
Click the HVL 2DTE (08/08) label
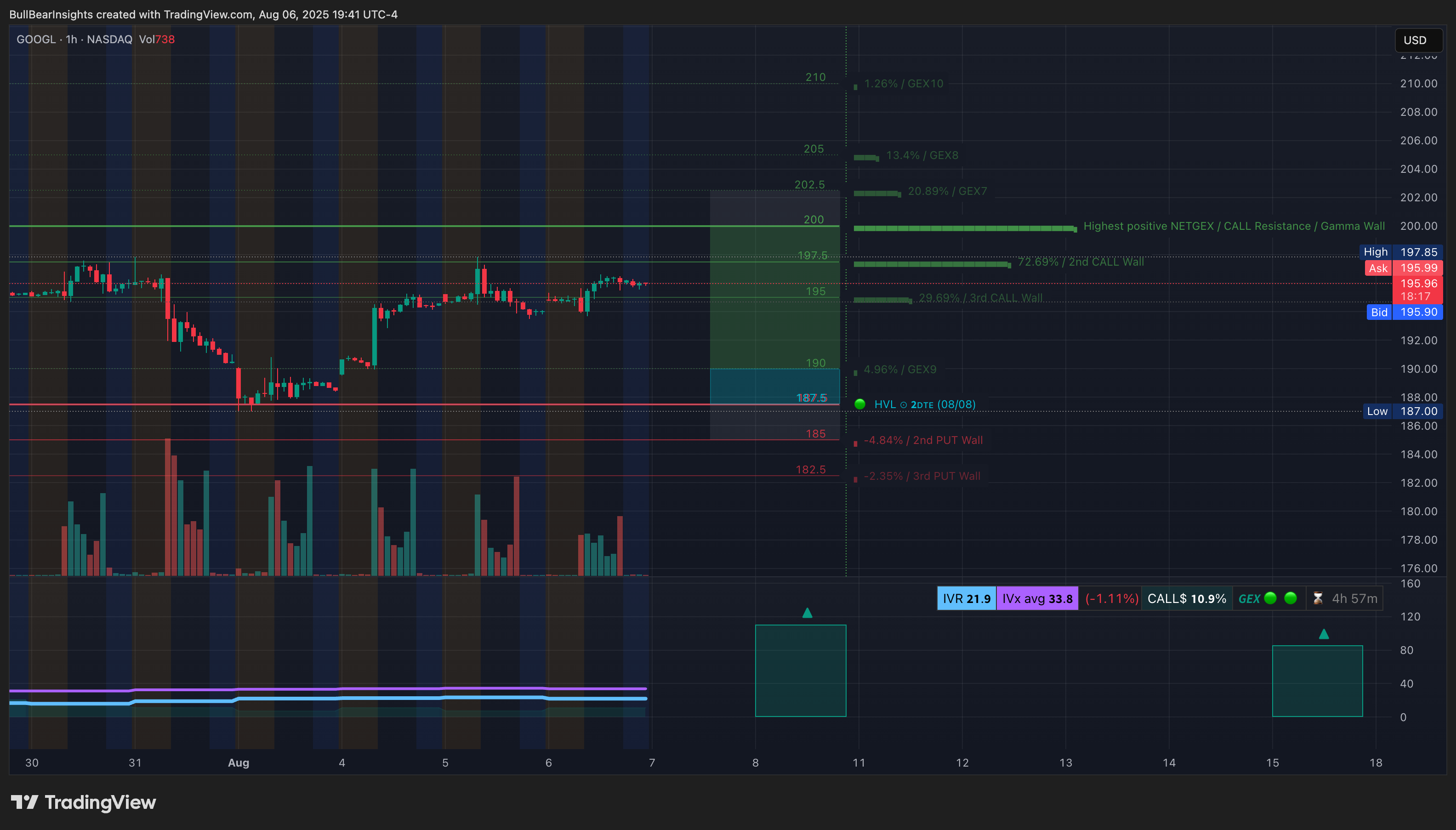pos(925,404)
